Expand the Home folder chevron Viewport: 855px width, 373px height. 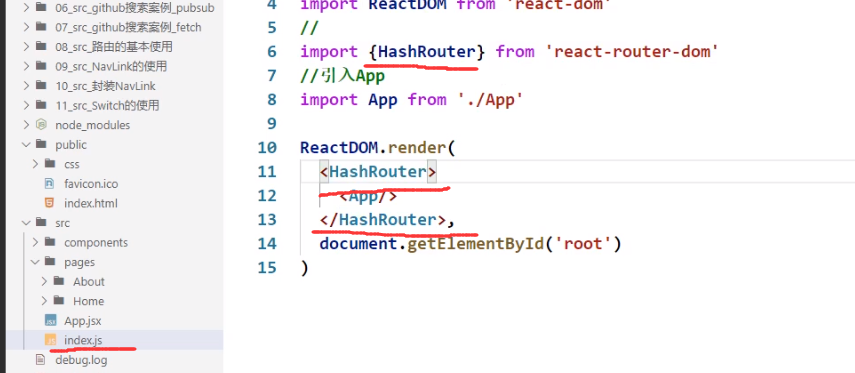45,301
